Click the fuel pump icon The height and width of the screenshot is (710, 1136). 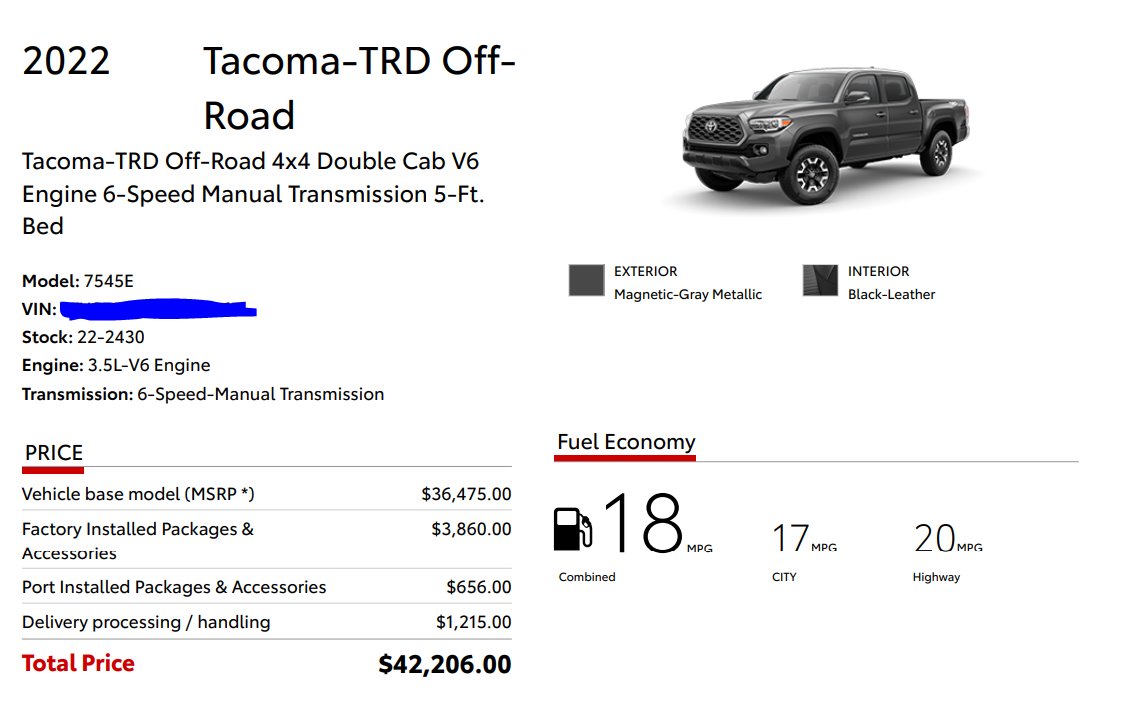point(573,530)
